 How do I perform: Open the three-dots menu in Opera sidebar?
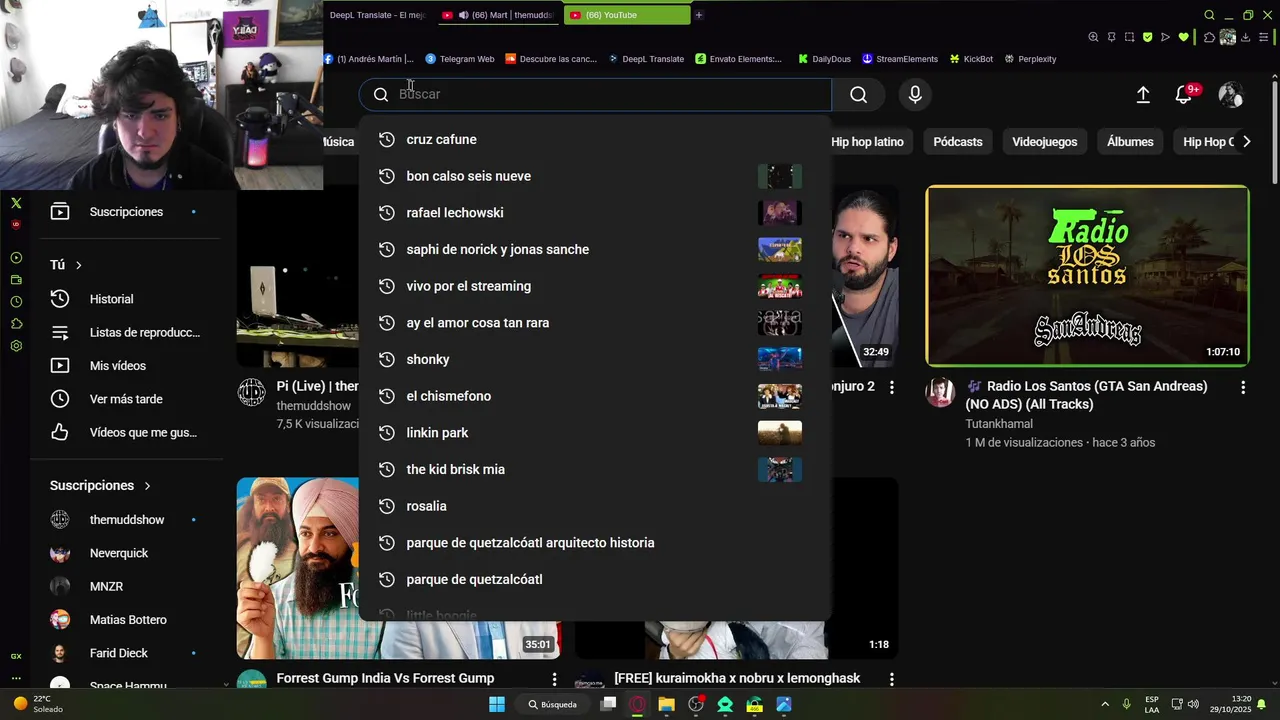click(x=16, y=678)
